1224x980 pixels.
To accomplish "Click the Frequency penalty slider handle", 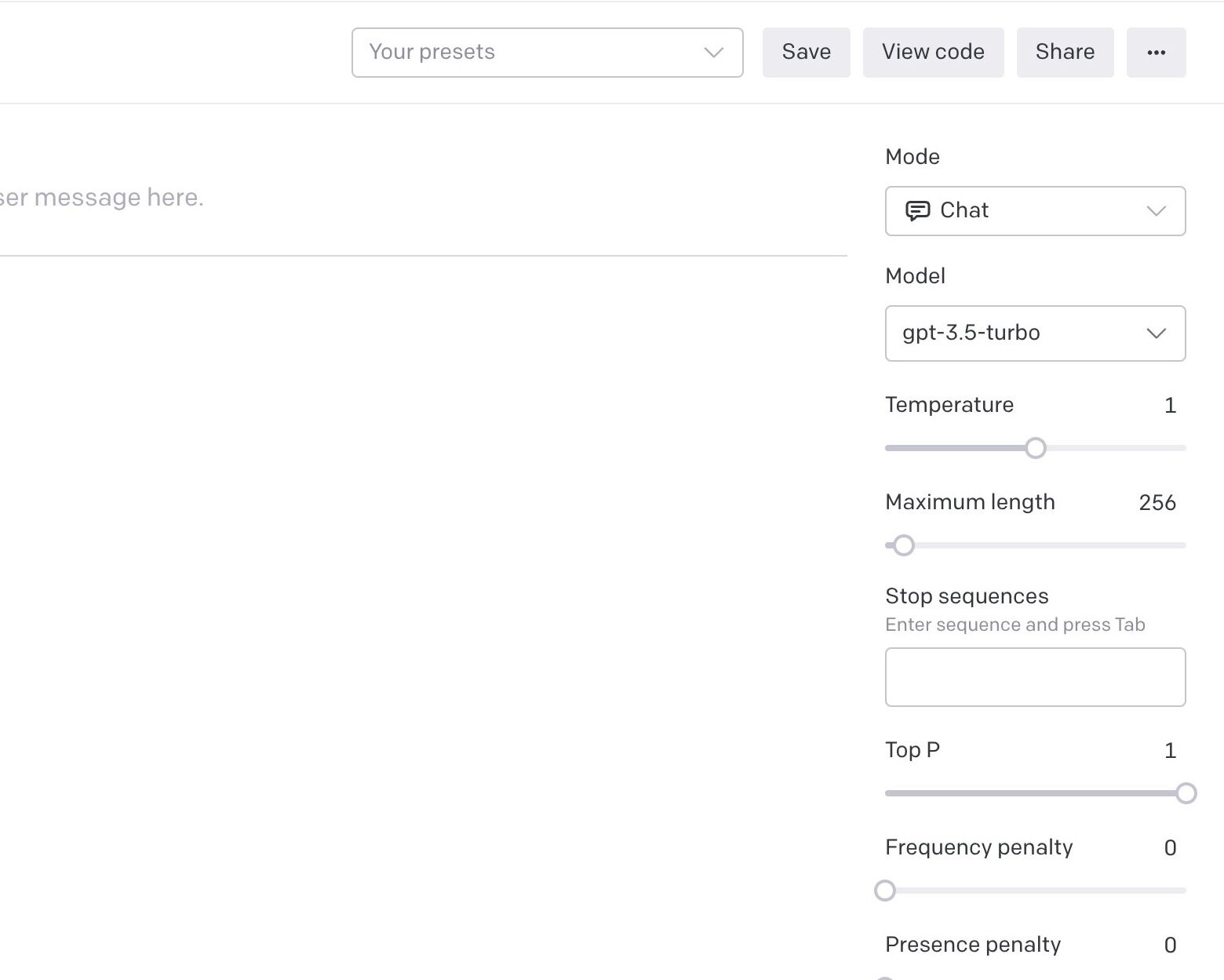I will [x=885, y=891].
